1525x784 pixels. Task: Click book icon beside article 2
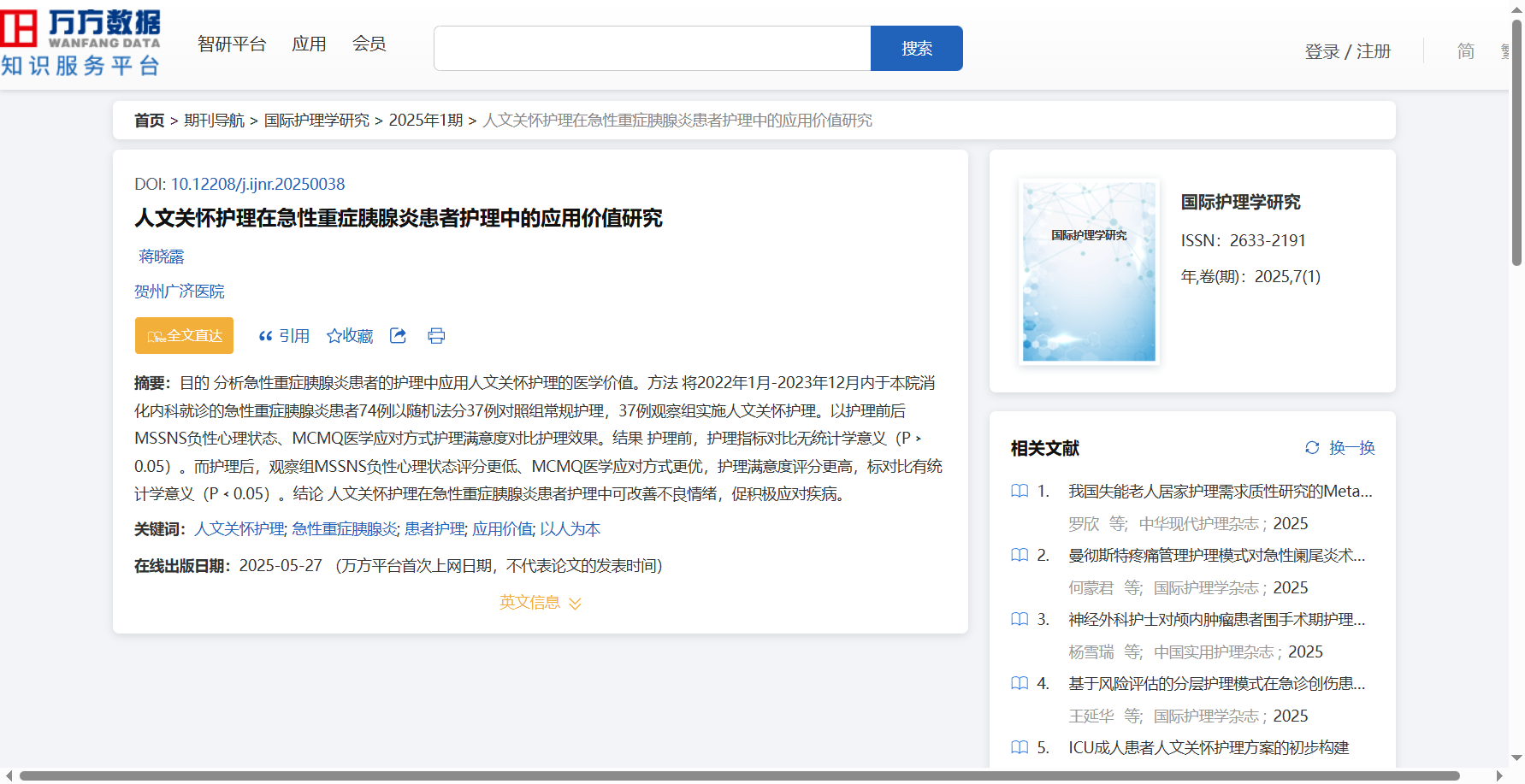[x=1020, y=556]
